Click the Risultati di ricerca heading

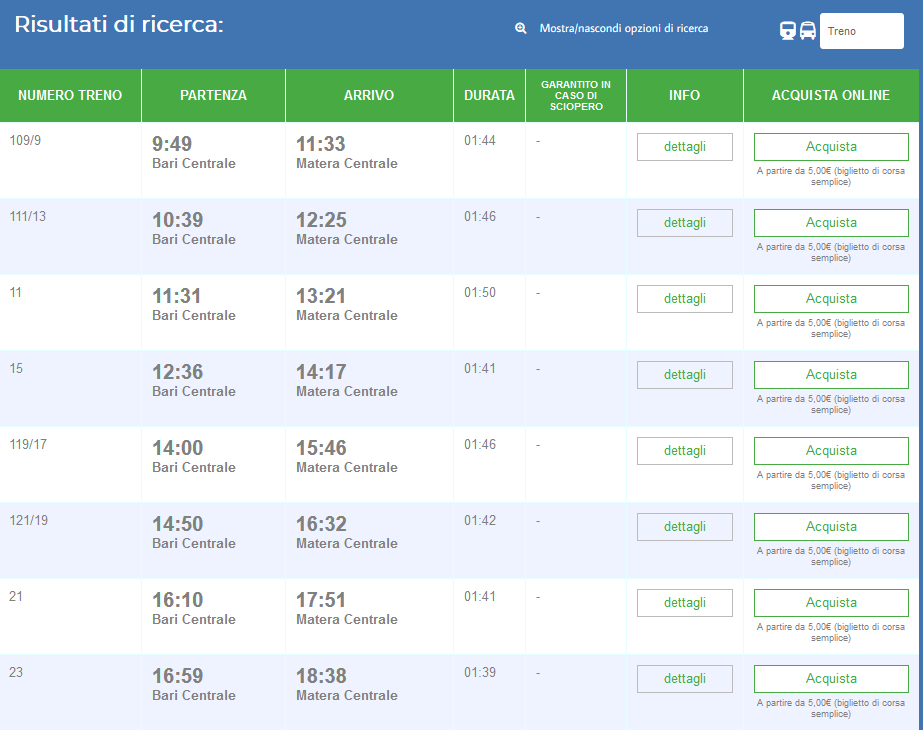(x=119, y=25)
